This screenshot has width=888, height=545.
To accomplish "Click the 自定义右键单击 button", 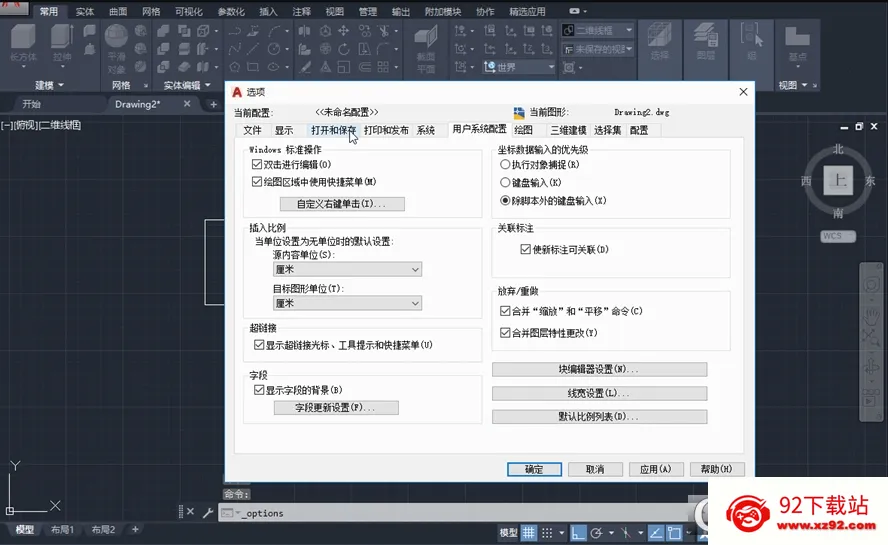I will (x=342, y=204).
